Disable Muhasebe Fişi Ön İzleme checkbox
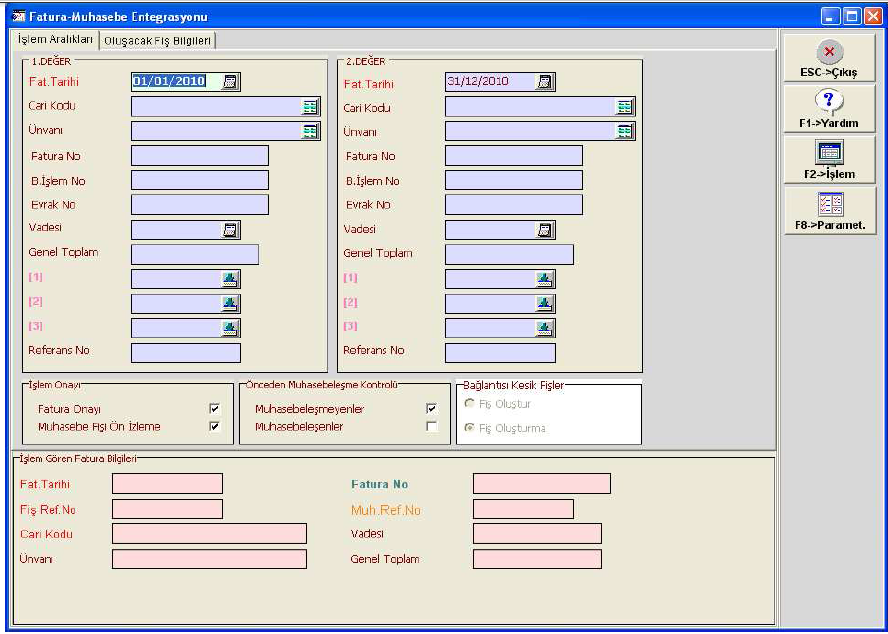The height and width of the screenshot is (634, 888). [214, 427]
